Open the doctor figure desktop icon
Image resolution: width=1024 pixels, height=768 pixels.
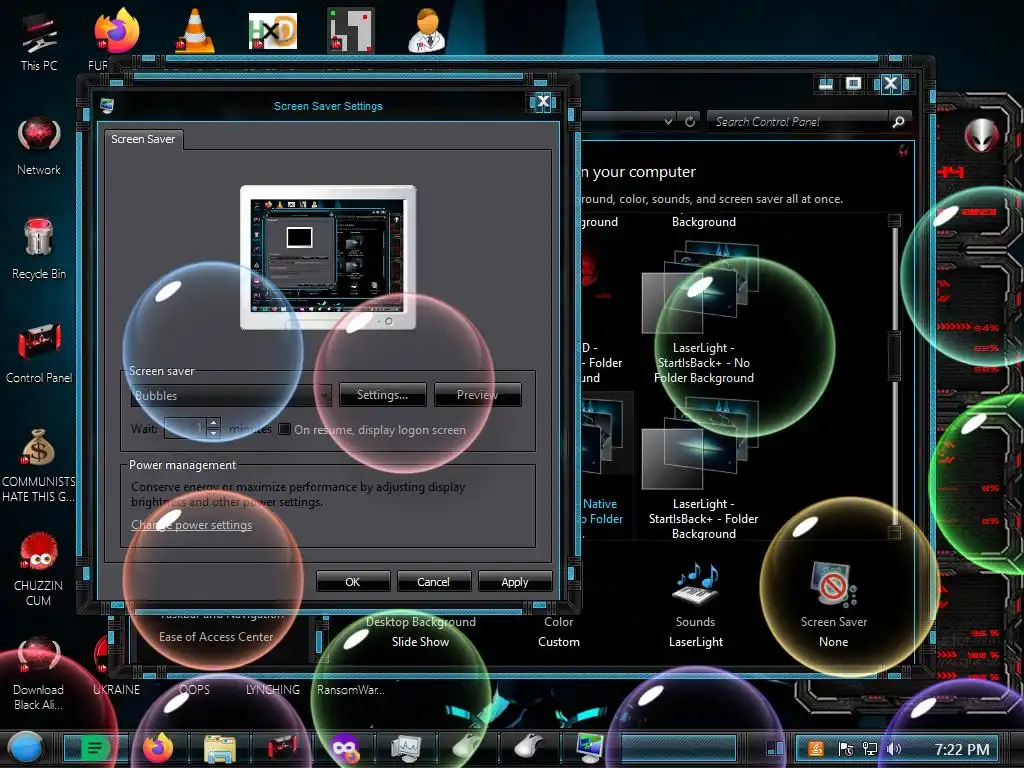pos(428,31)
